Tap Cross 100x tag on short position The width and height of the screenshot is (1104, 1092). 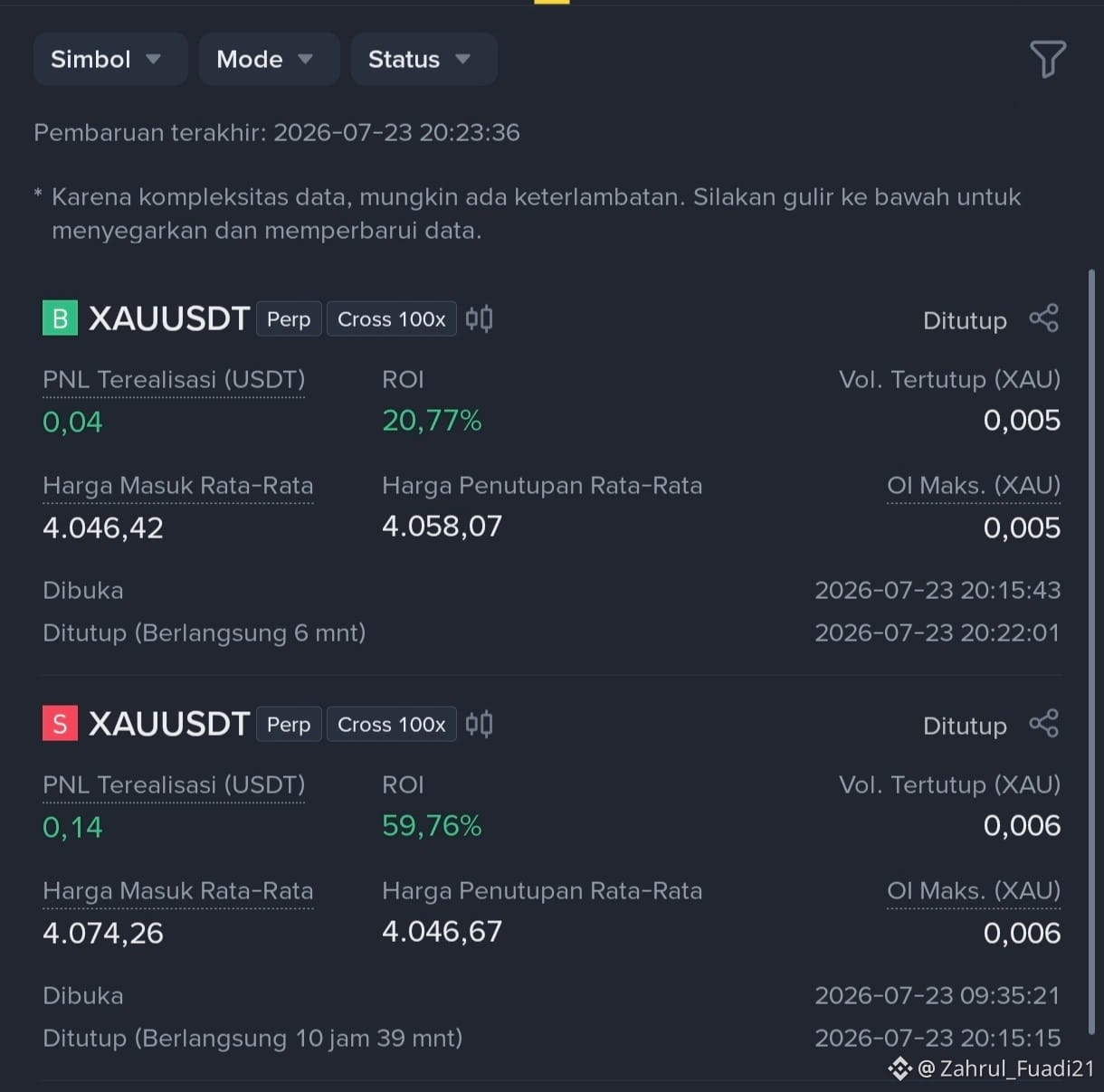(x=391, y=725)
